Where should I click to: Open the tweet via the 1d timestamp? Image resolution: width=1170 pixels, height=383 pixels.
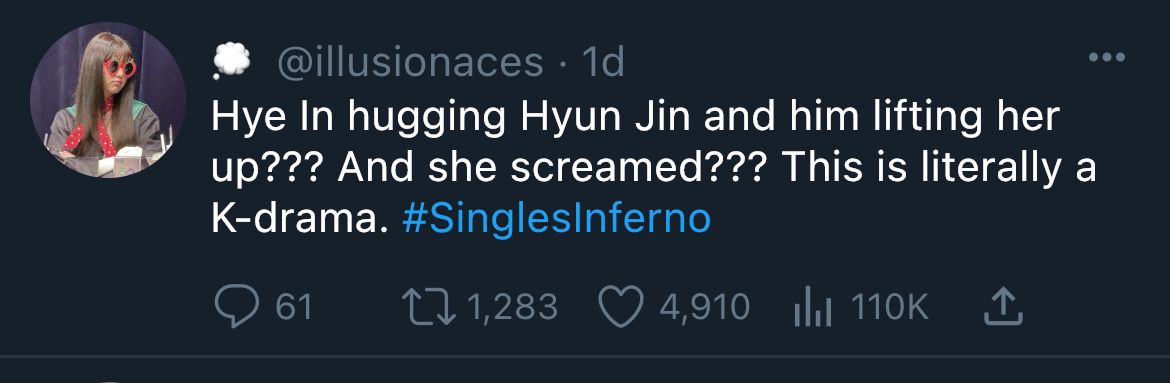[x=602, y=63]
